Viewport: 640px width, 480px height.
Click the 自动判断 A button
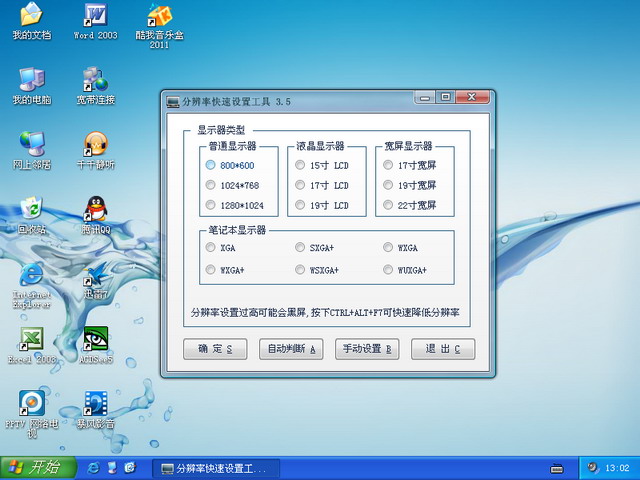click(x=291, y=349)
